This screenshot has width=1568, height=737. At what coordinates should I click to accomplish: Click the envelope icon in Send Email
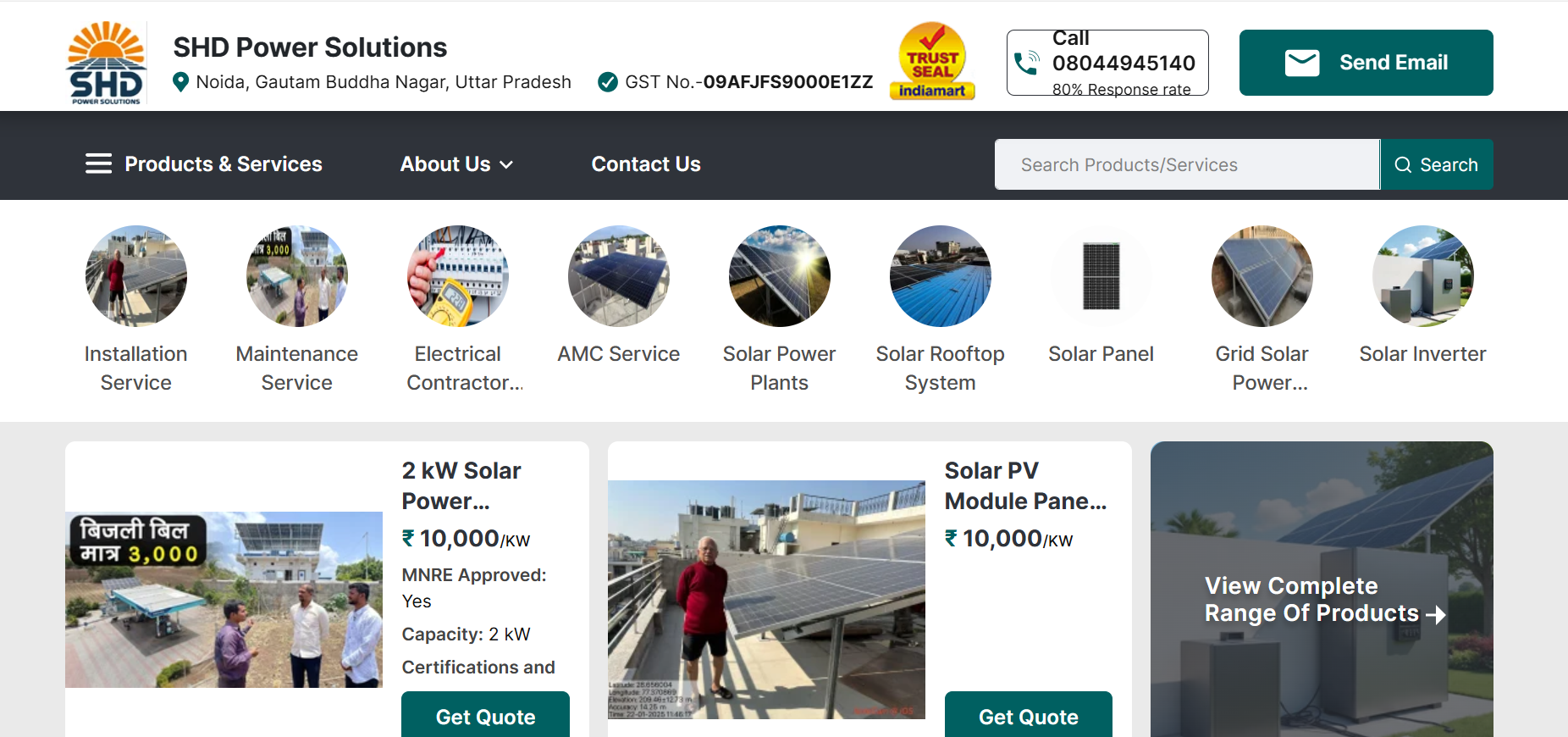[x=1301, y=62]
